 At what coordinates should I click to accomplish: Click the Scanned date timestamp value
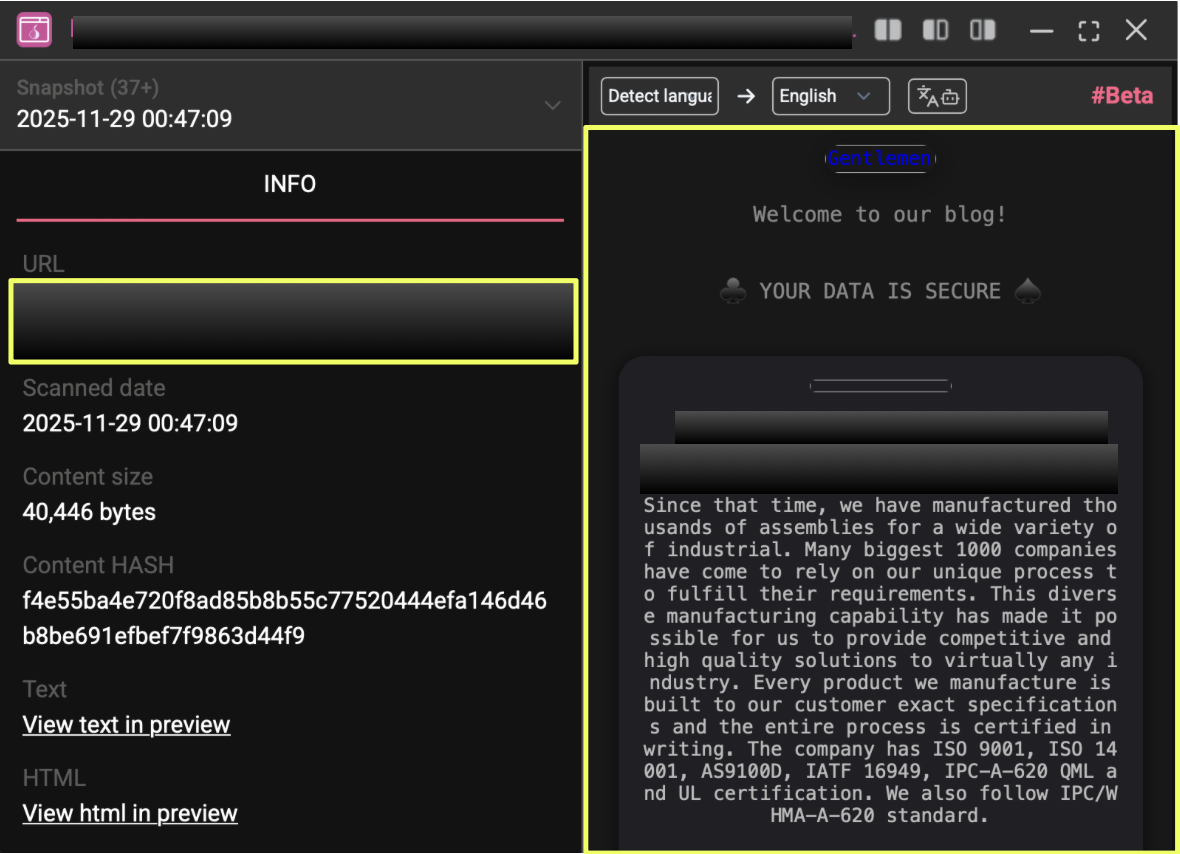pyautogui.click(x=130, y=423)
